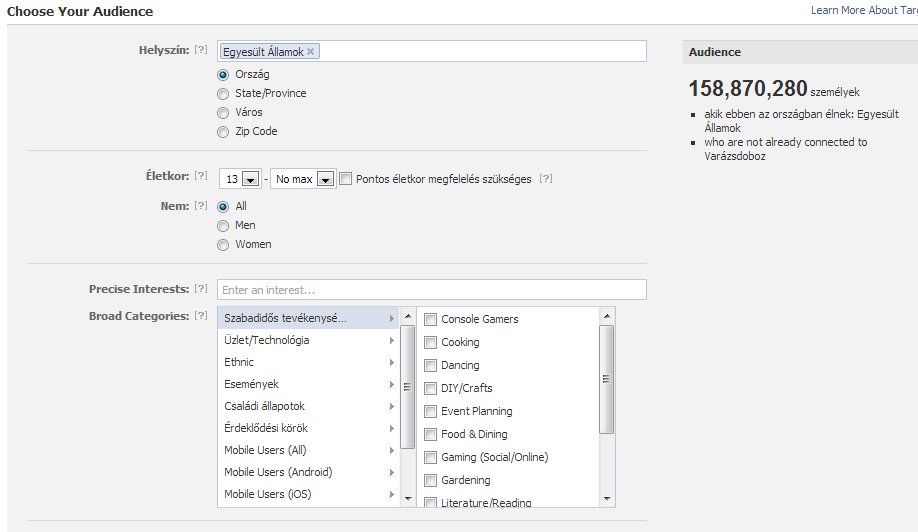Check the Console Gamers checkbox

pos(431,320)
